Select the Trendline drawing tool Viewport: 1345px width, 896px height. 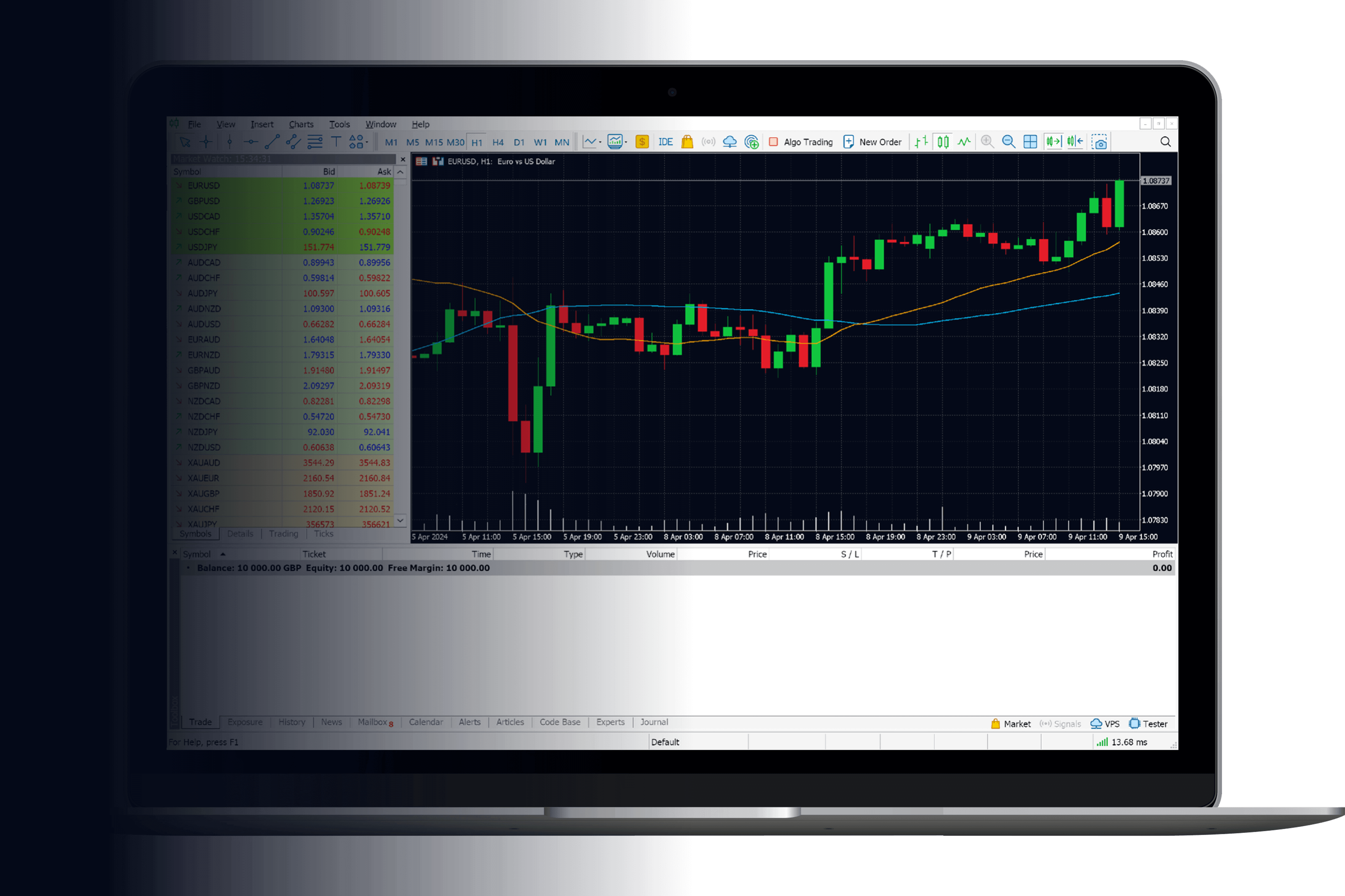[272, 141]
